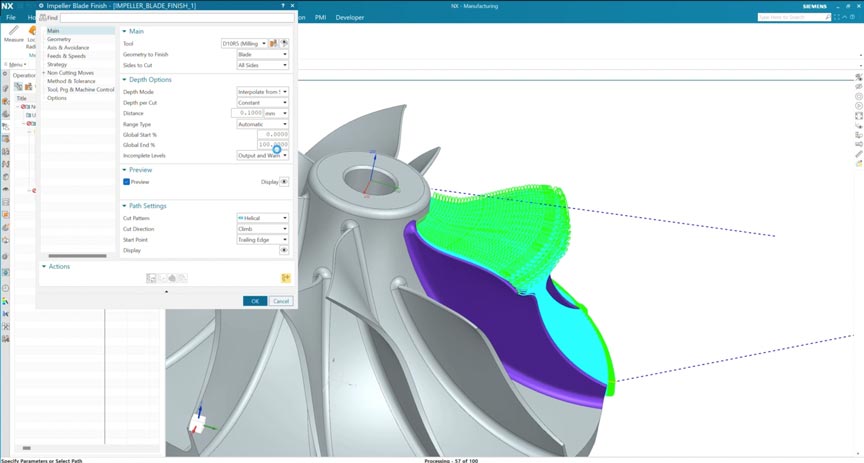Click the show/hide eye icon on right toolbar
Screen dimensions: 864x463
click(858, 87)
